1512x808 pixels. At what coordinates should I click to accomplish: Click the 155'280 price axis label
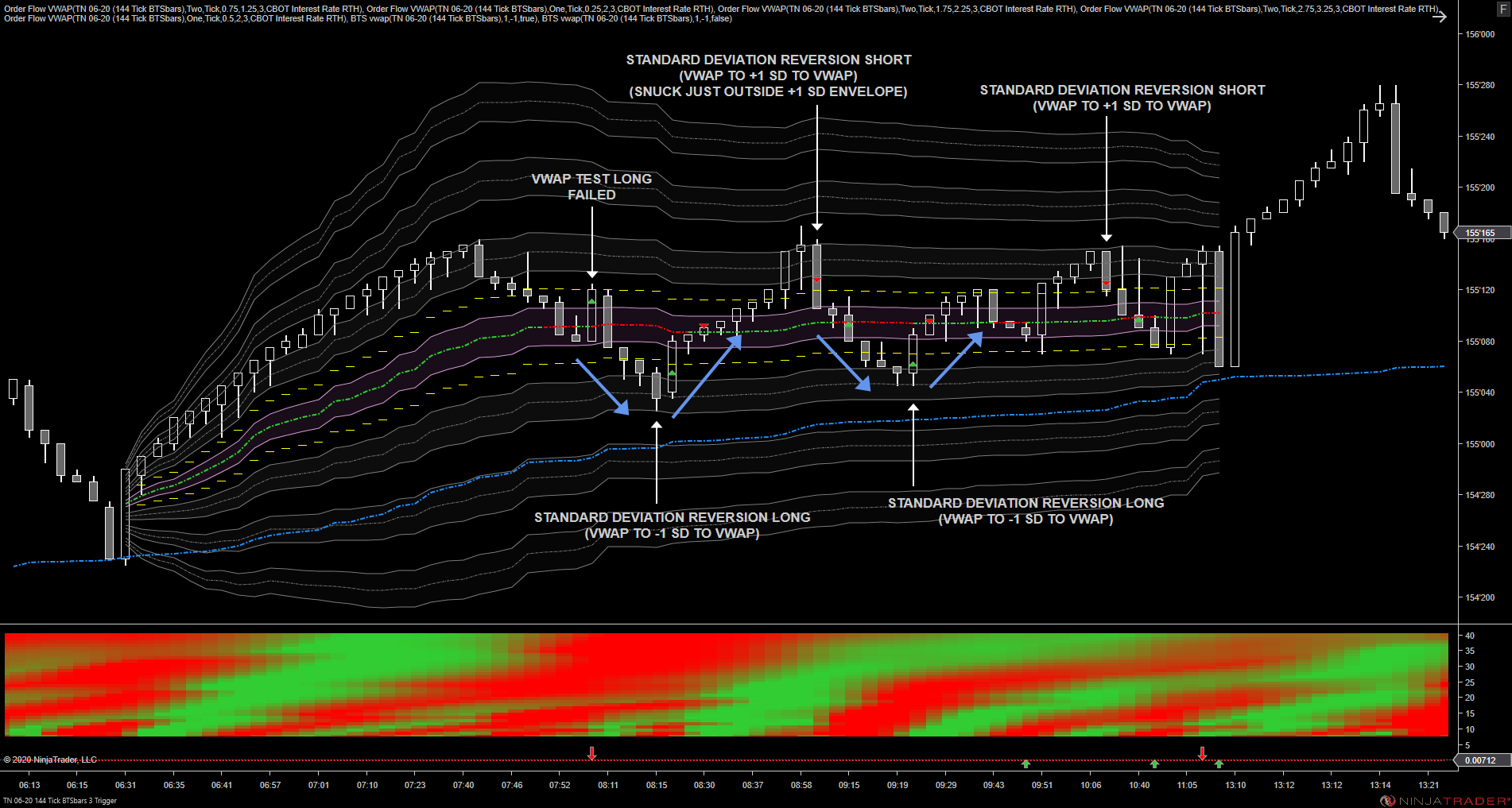(1479, 85)
